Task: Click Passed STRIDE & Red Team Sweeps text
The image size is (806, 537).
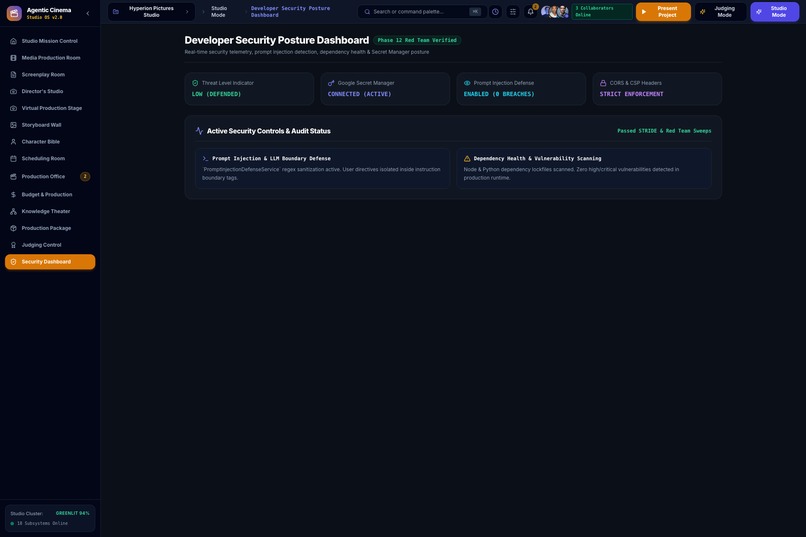Action: click(x=664, y=131)
